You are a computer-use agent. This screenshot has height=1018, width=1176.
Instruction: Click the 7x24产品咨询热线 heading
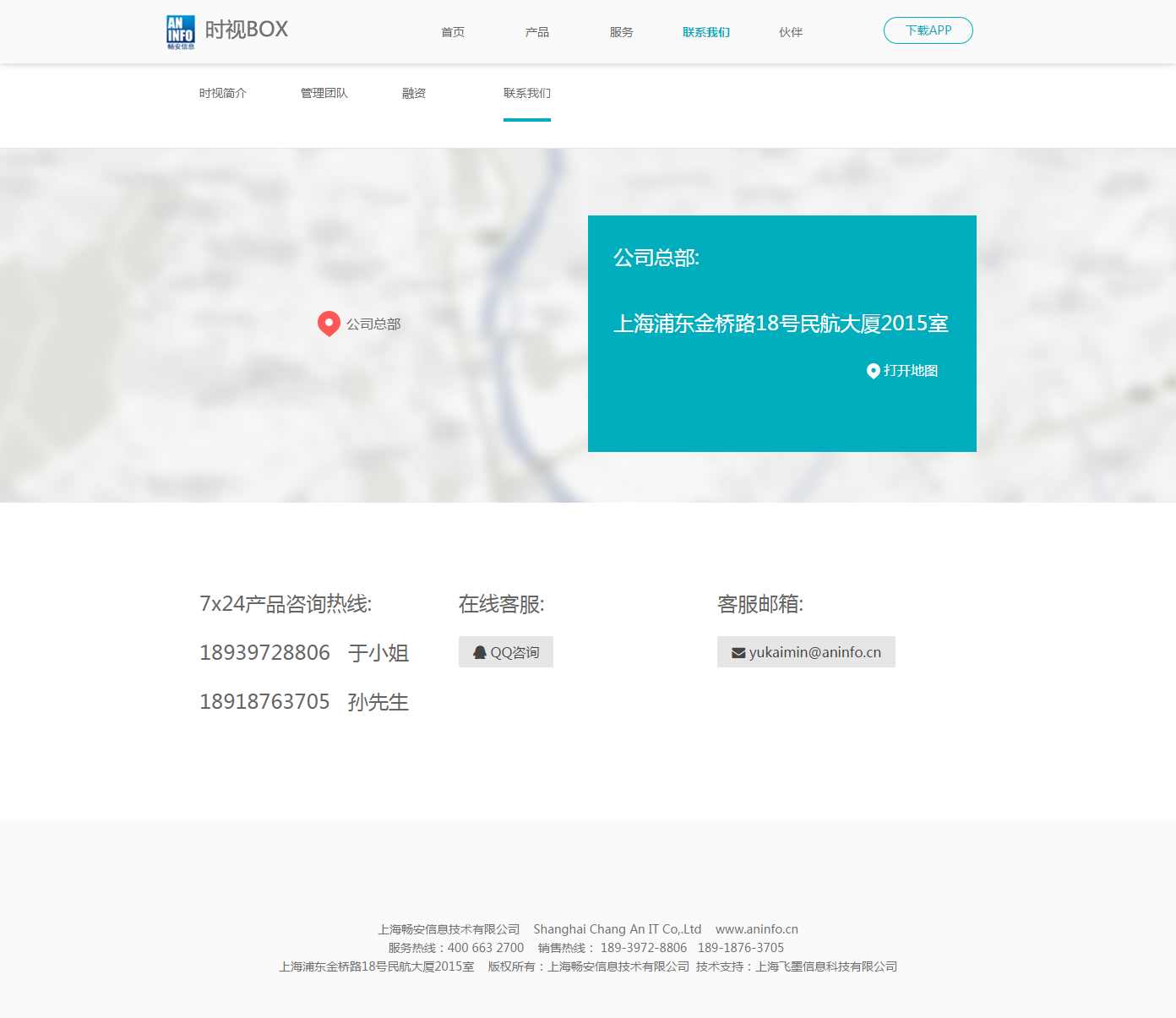click(x=286, y=604)
